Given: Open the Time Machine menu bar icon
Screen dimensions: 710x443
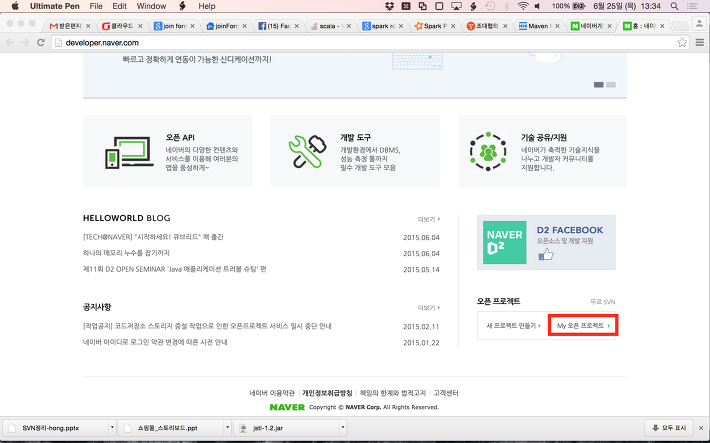Looking at the screenshot, I should click(x=490, y=6).
